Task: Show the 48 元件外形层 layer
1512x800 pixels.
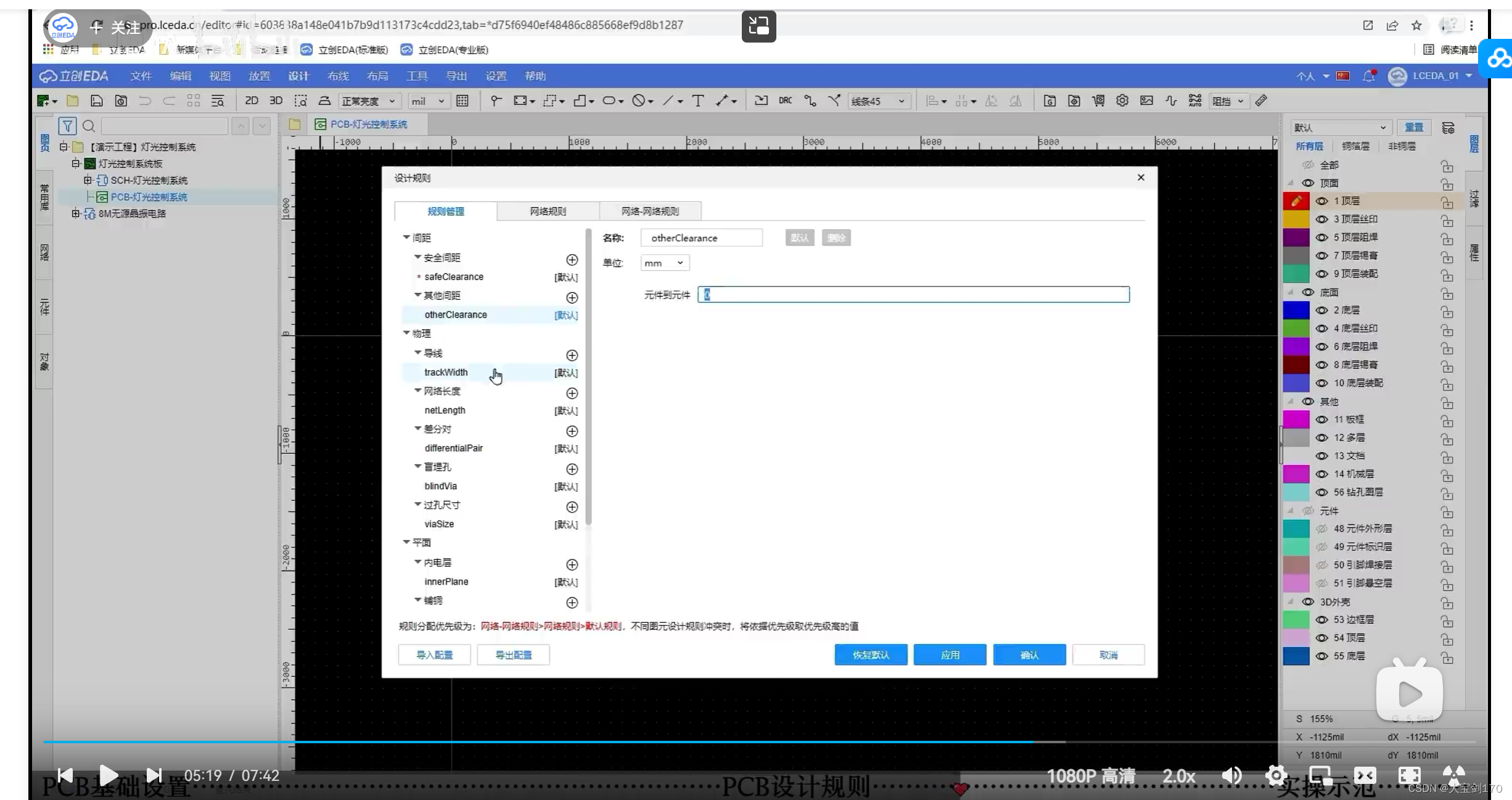Action: coord(1321,529)
